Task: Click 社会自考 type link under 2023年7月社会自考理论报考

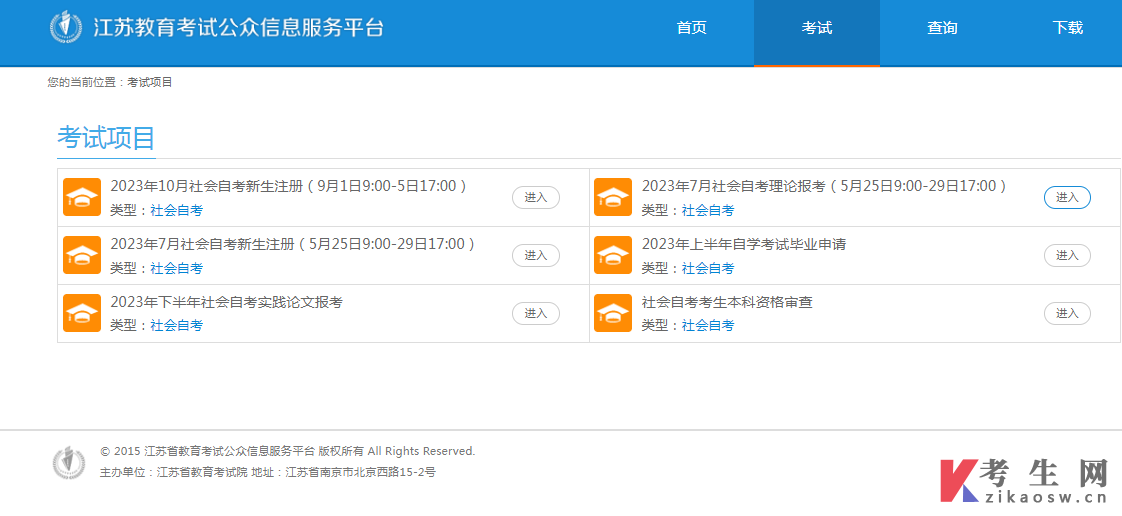Action: (x=708, y=210)
